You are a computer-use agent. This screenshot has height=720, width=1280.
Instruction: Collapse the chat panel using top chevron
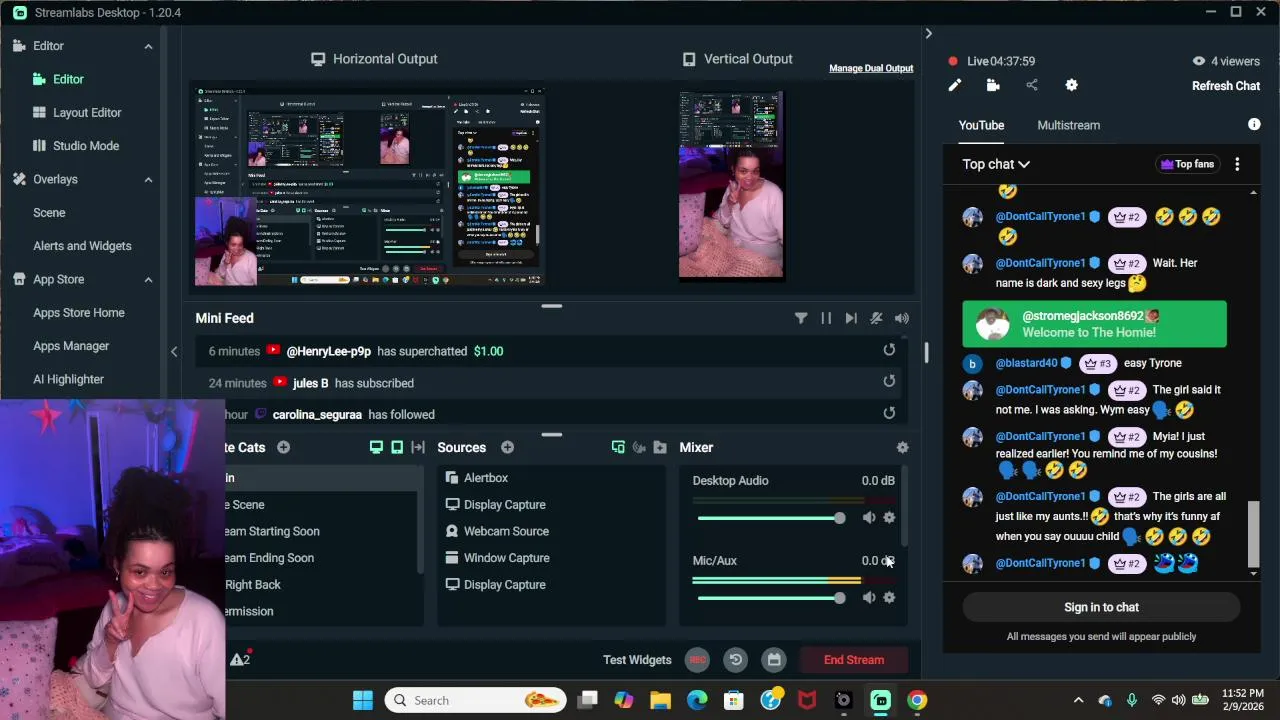[928, 34]
